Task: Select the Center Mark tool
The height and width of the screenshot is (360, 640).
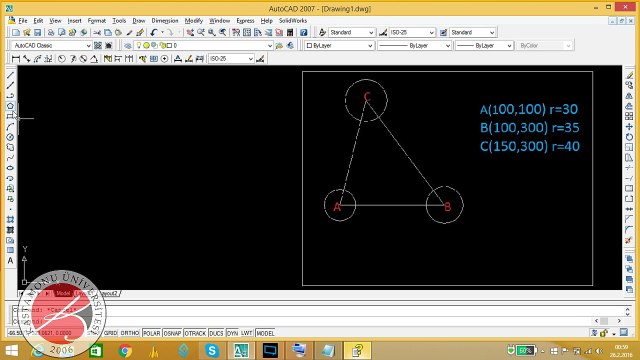Action: 164,59
